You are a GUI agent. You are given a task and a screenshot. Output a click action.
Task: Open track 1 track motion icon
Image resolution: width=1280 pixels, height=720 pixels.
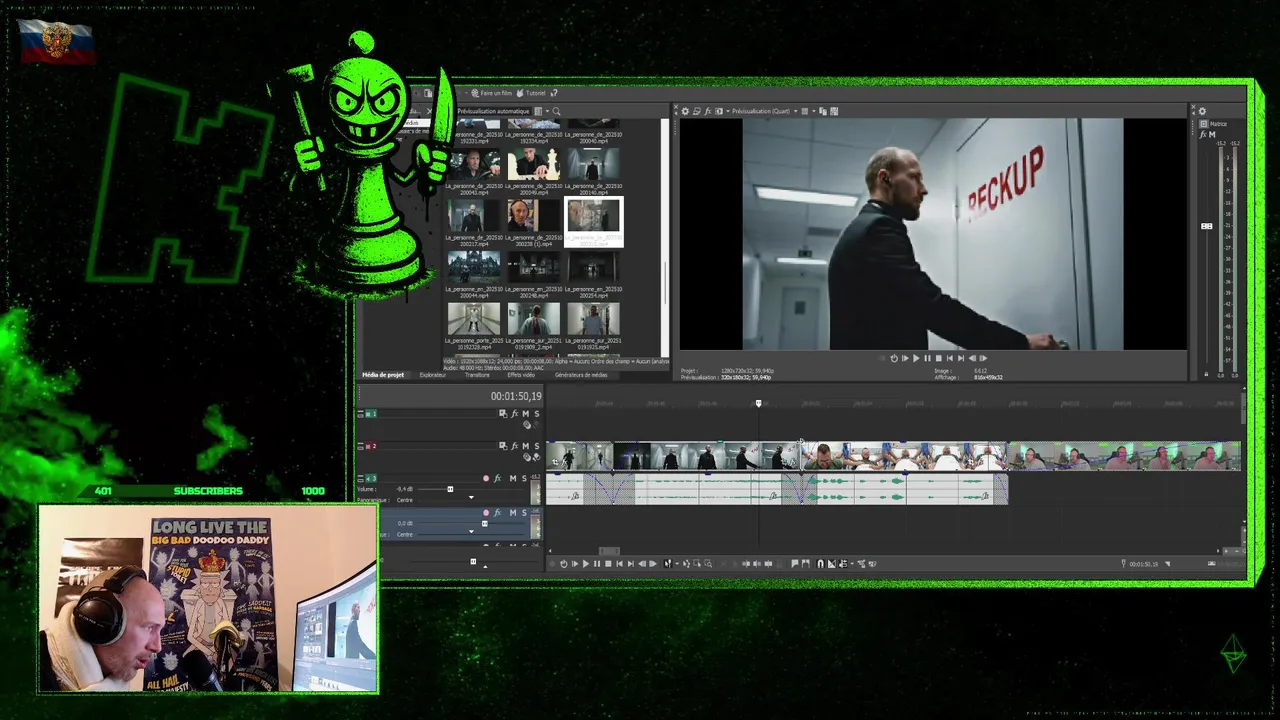click(x=503, y=414)
